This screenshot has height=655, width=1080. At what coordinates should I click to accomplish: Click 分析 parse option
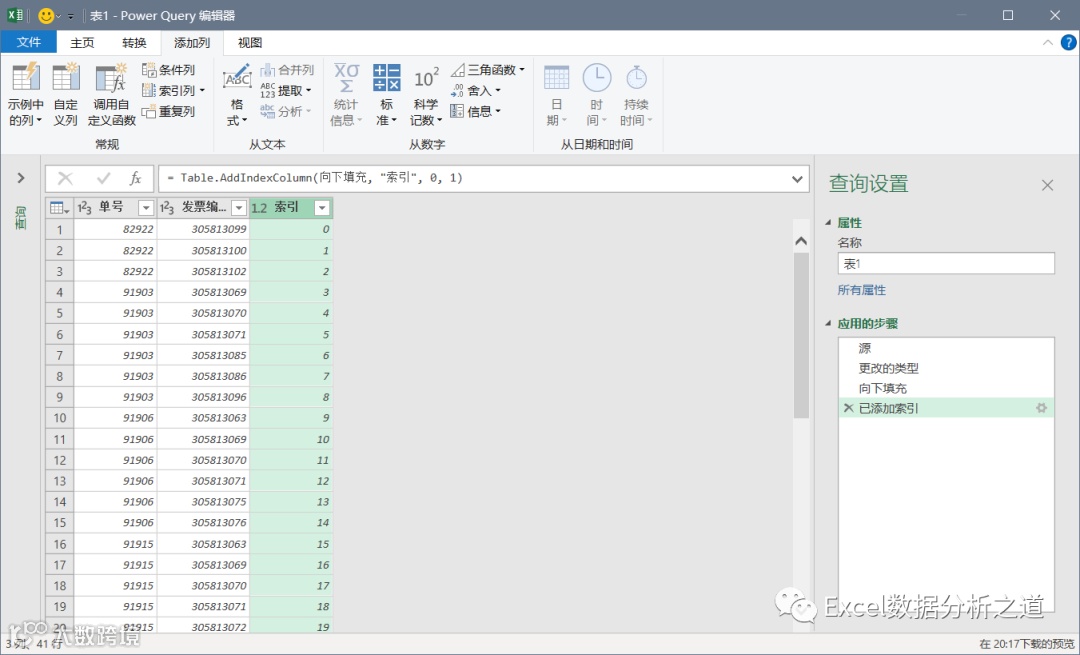pyautogui.click(x=286, y=111)
